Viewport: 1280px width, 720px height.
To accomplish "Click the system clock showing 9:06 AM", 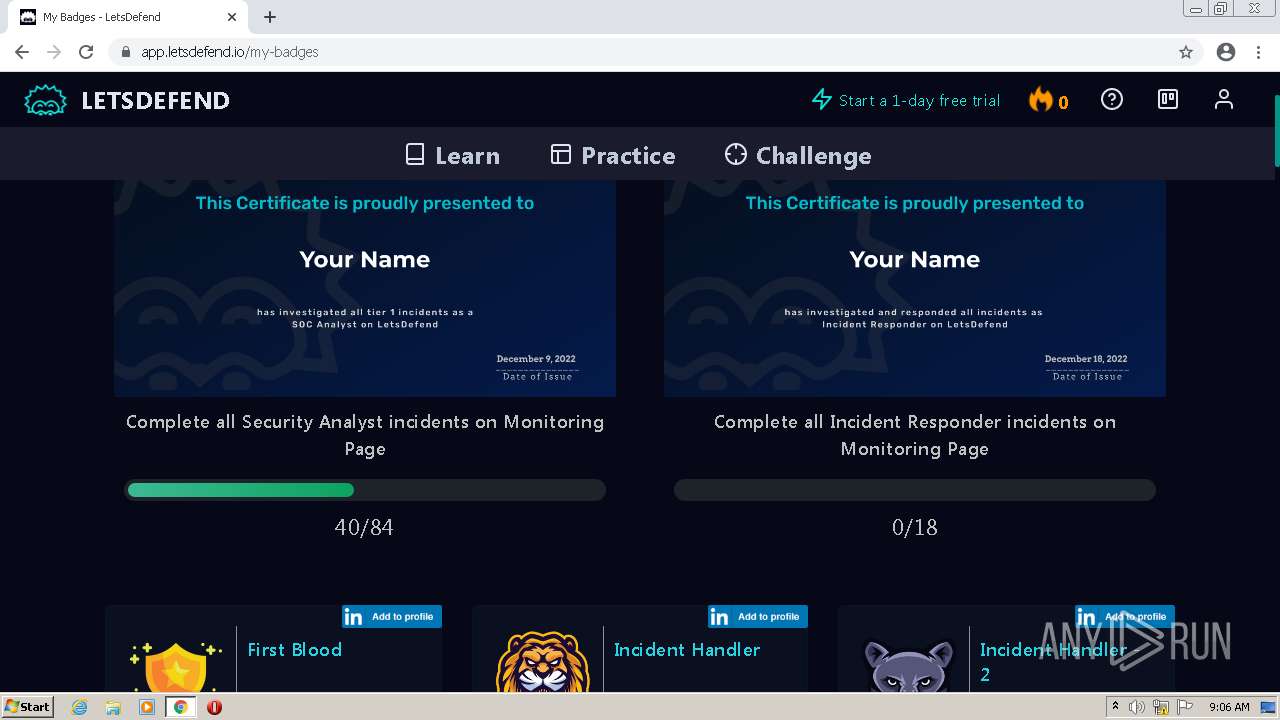I will (x=1229, y=707).
